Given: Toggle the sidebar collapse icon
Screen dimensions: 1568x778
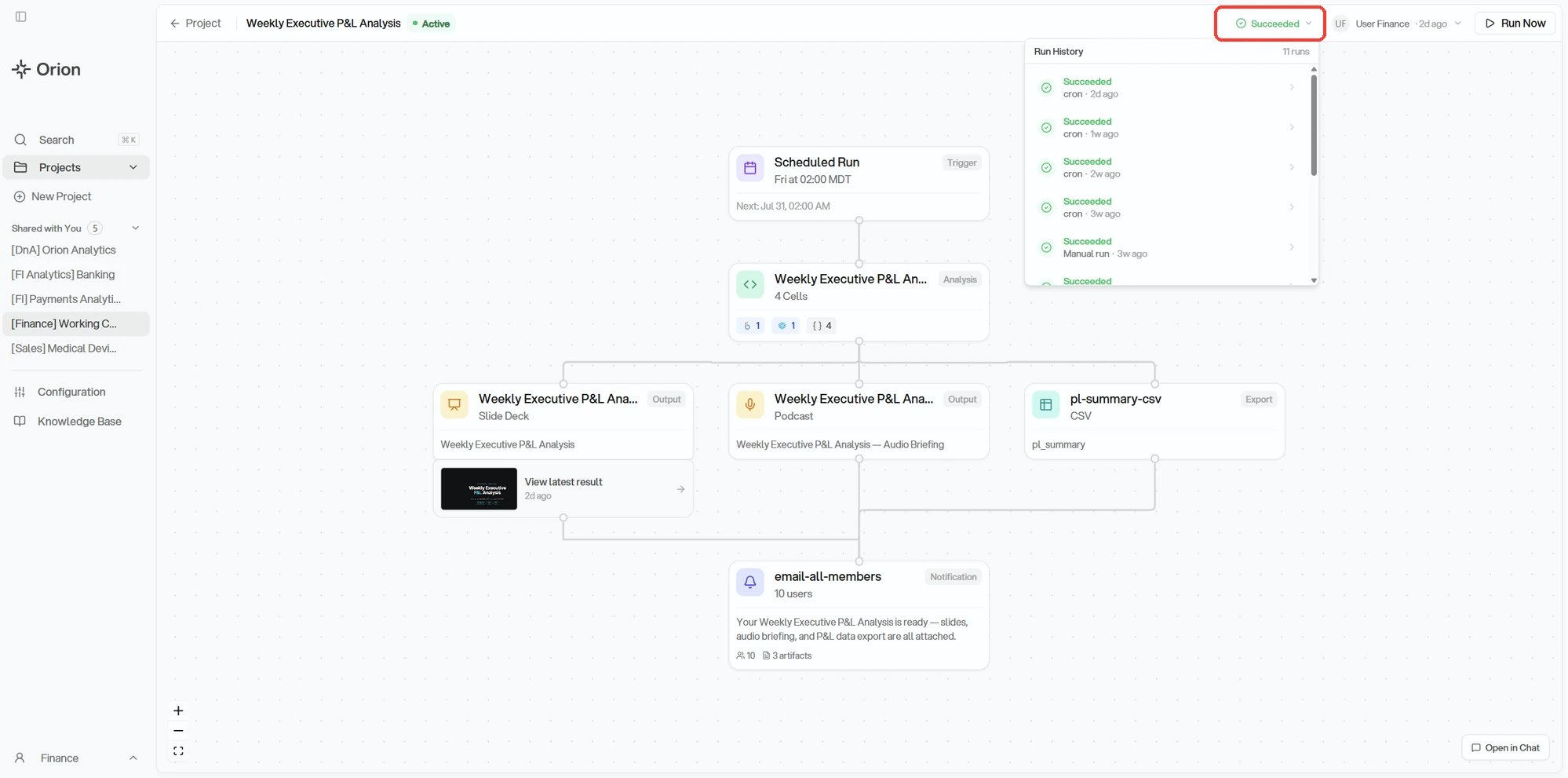Looking at the screenshot, I should (21, 16).
